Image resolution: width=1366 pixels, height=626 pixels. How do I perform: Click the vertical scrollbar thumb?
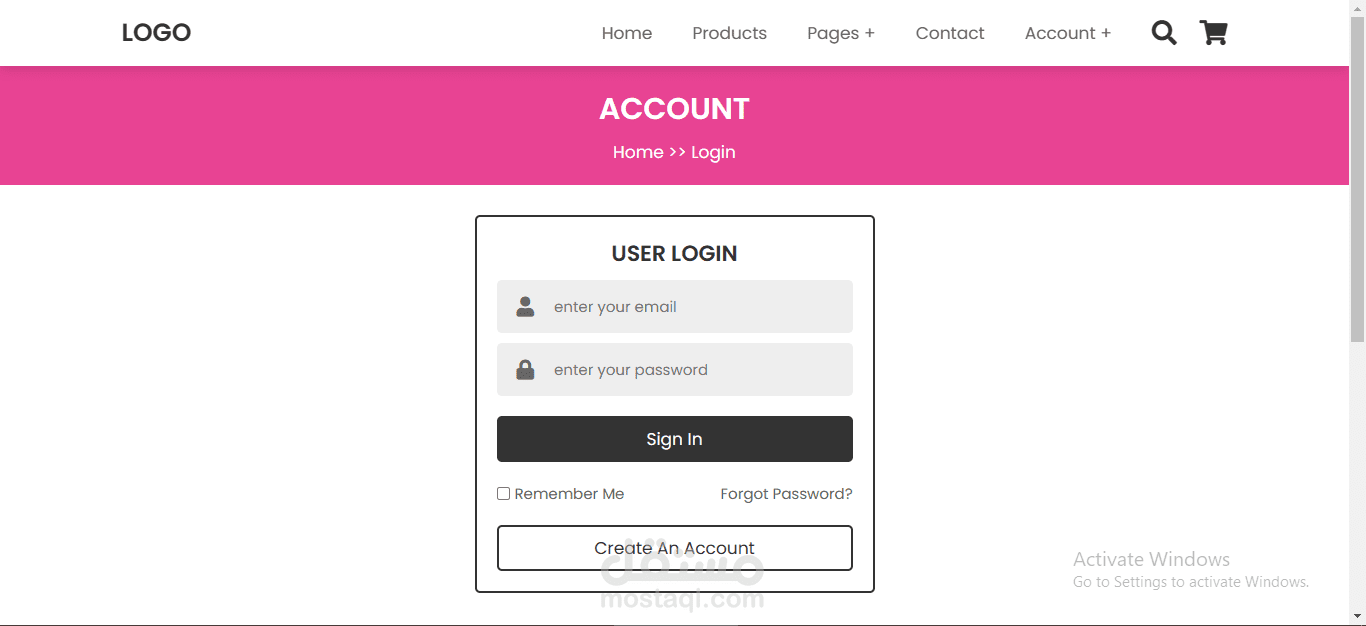point(1357,180)
